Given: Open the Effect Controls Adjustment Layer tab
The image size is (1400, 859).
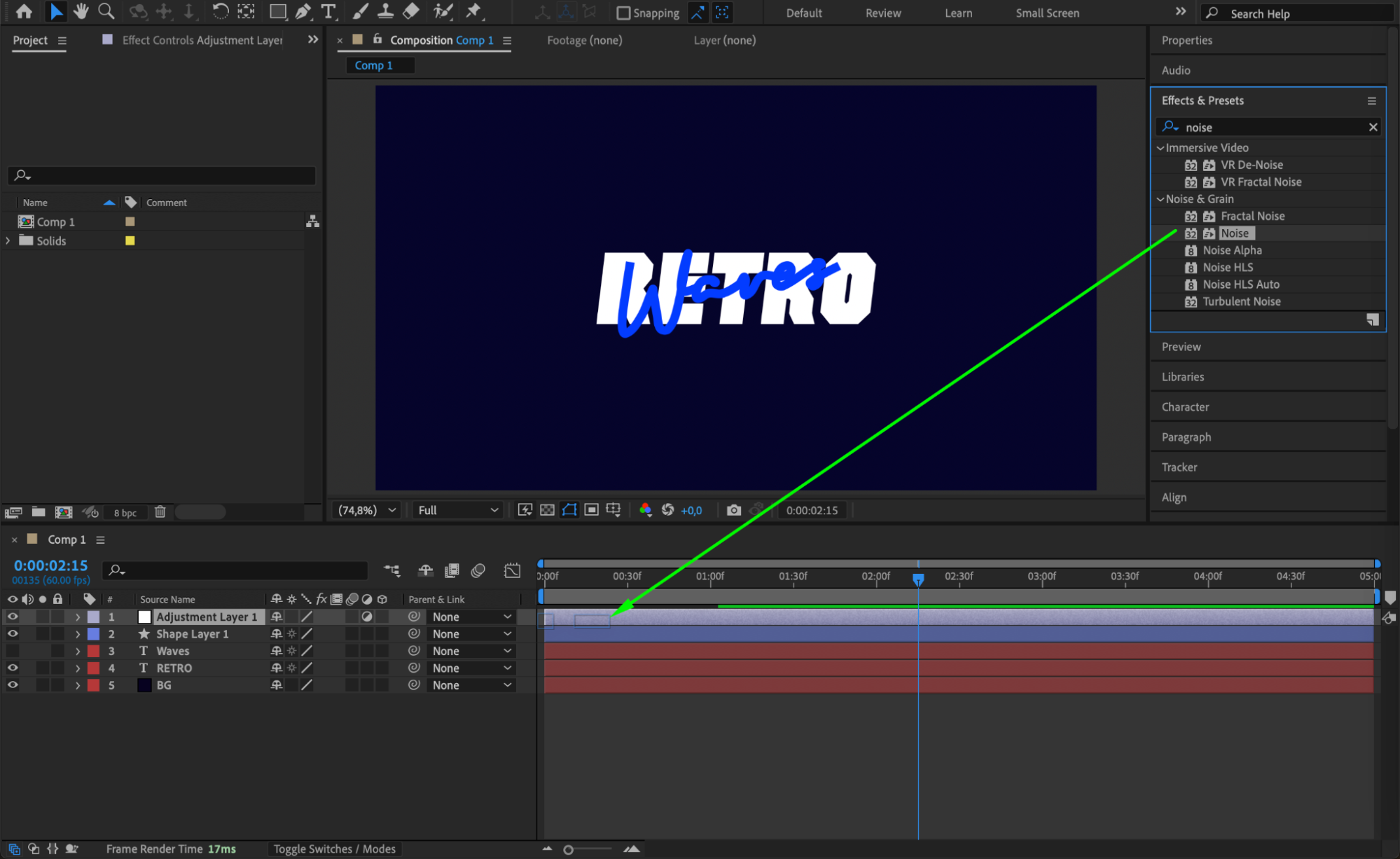Looking at the screenshot, I should (x=202, y=40).
